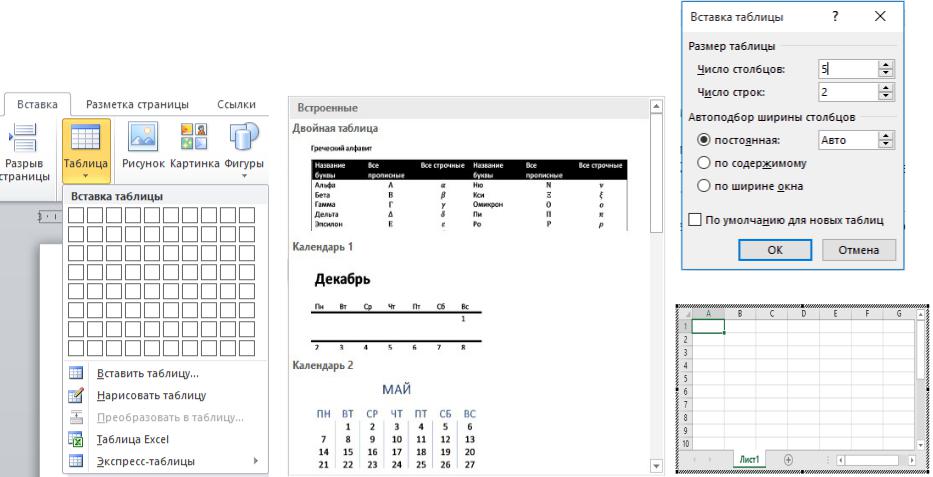Select the постоянная radio option
This screenshot has width=933, height=477.
click(x=704, y=140)
